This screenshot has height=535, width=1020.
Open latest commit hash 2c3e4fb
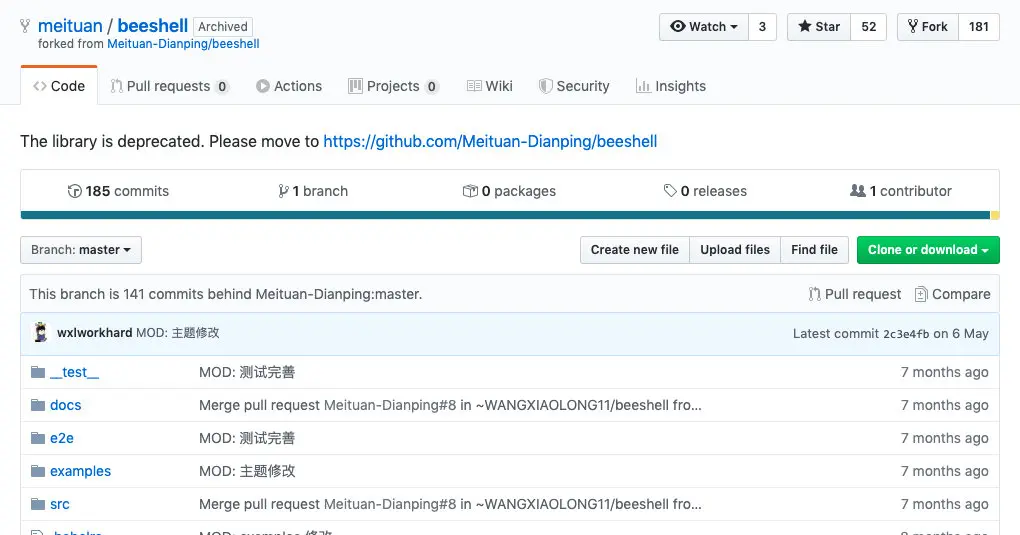click(x=906, y=334)
